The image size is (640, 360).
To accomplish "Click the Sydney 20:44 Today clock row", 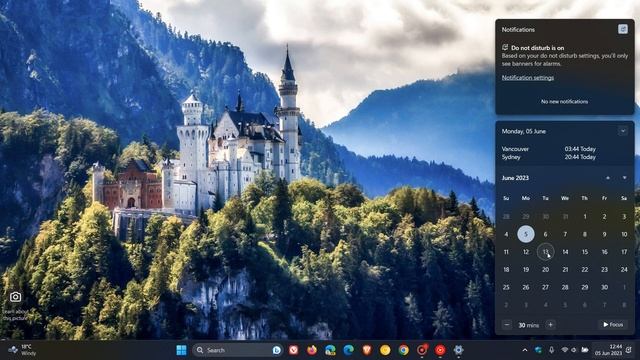I will click(x=549, y=157).
